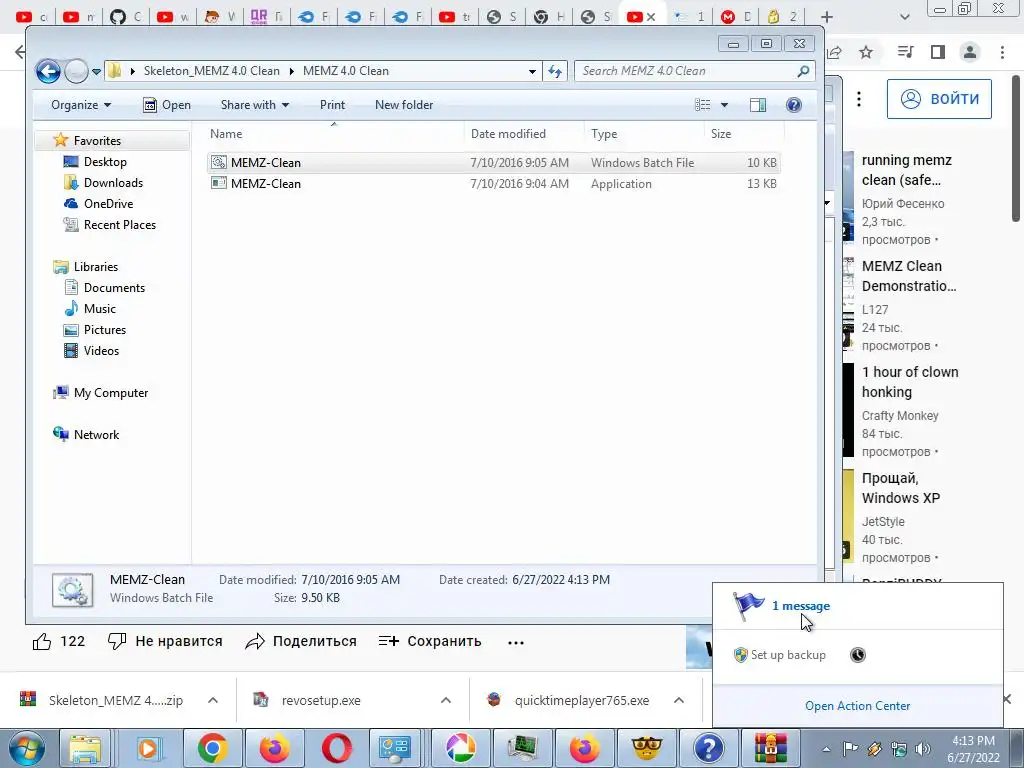Screen dimensions: 1024x768
Task: Click the Opera icon in the taskbar
Action: pyautogui.click(x=337, y=748)
